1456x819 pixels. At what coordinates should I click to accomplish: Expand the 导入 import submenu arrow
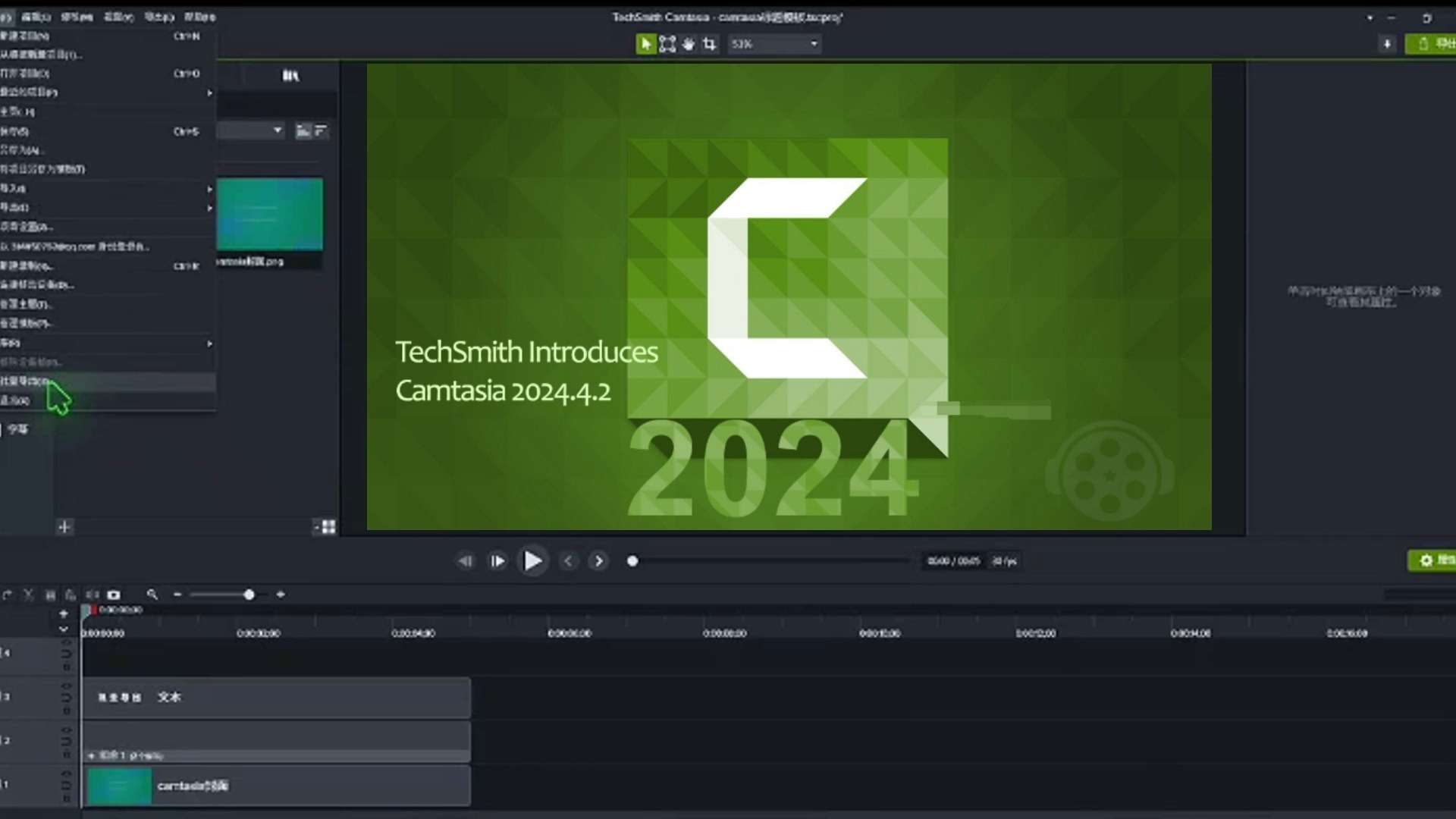tap(209, 189)
